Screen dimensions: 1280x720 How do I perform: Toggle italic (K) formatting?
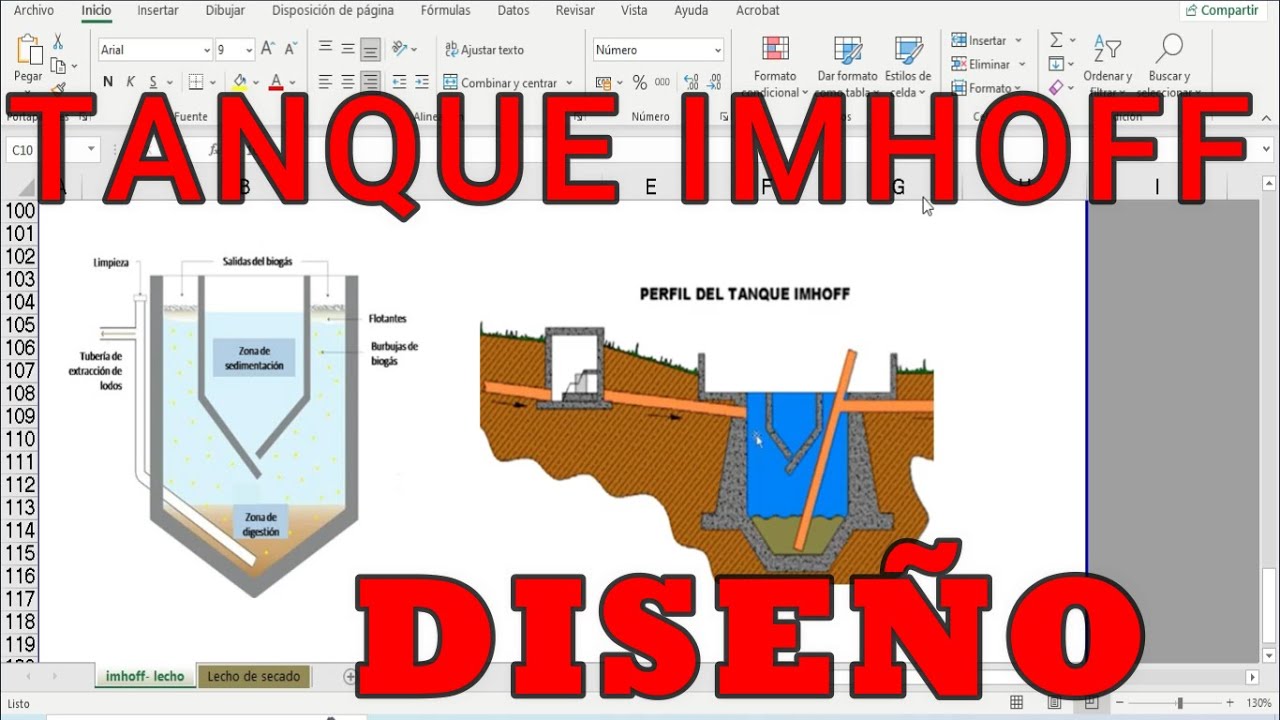click(x=131, y=82)
